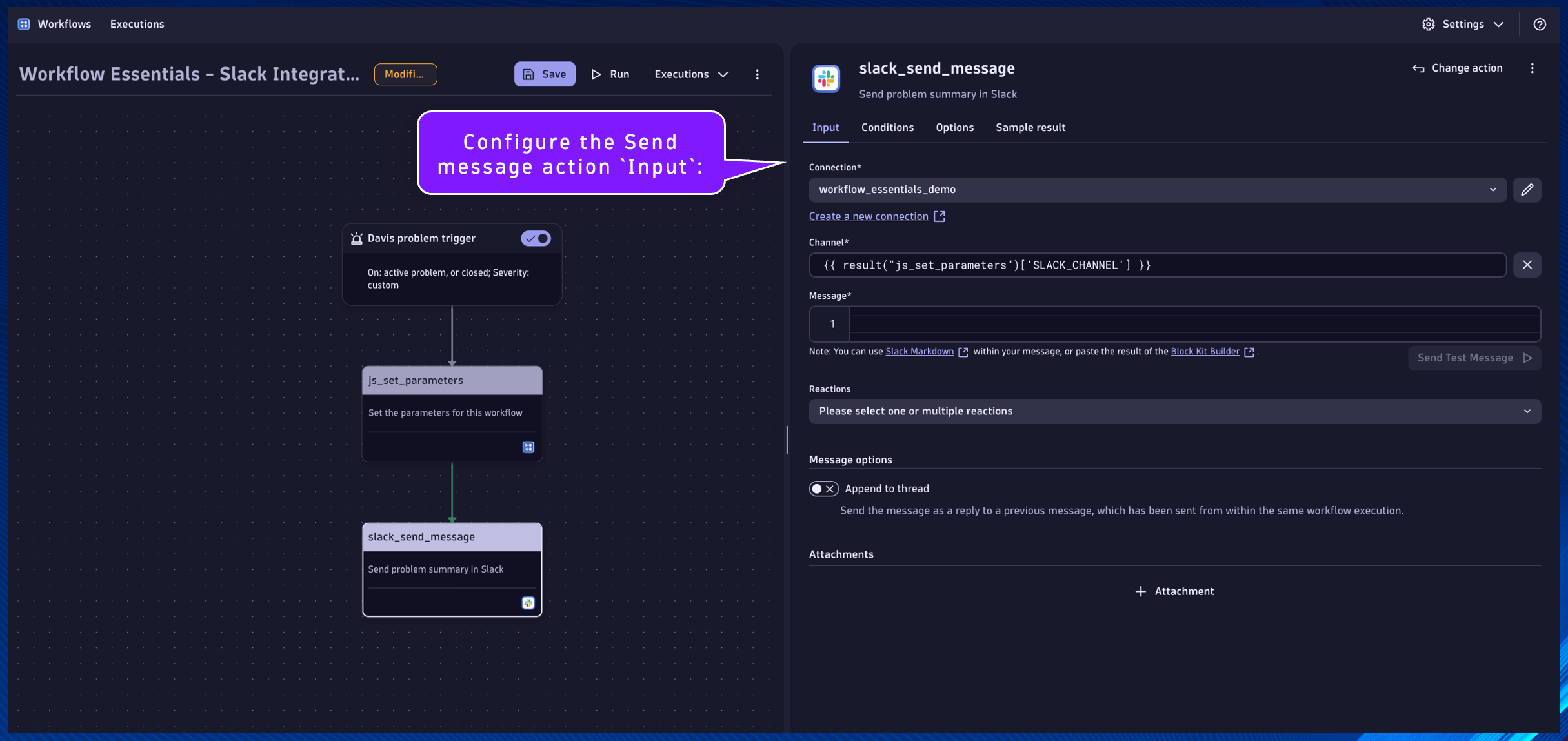Open Create a new connection link
This screenshot has width=1568, height=741.
click(x=869, y=216)
